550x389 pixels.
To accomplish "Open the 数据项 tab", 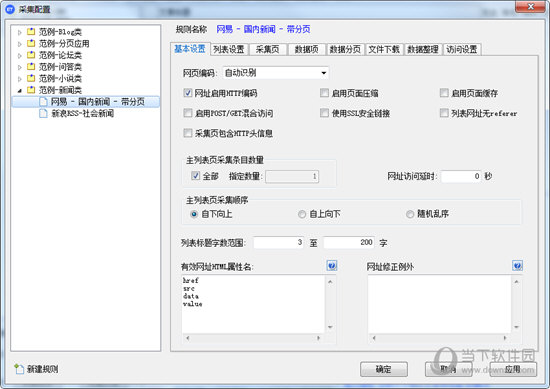I will coord(307,49).
